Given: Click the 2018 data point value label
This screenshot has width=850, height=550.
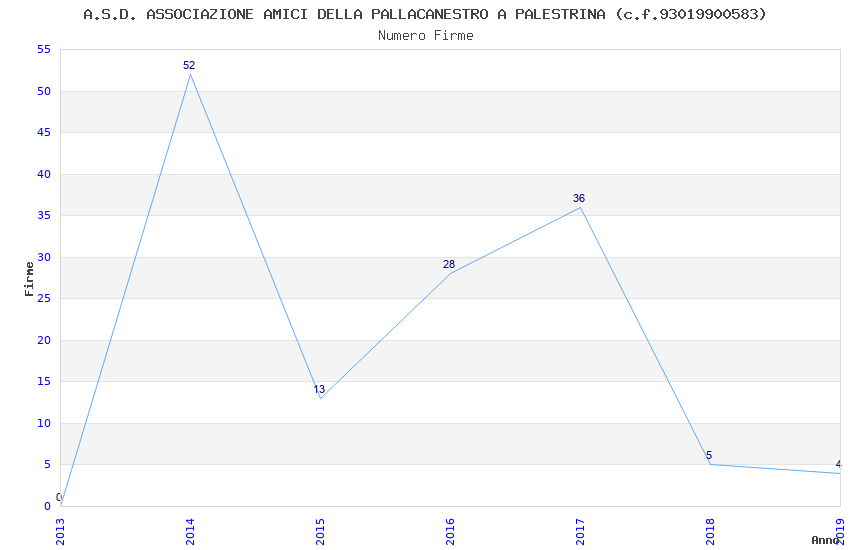Looking at the screenshot, I should [709, 456].
